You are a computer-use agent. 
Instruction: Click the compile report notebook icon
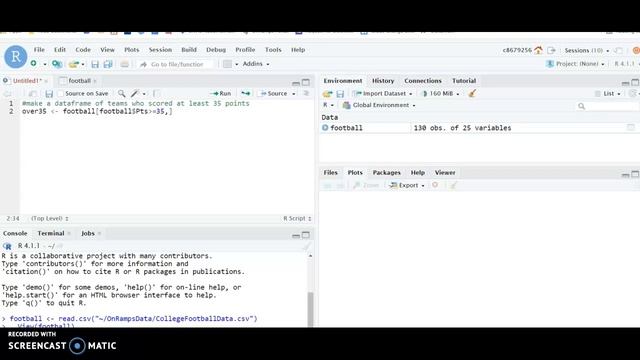pos(157,94)
